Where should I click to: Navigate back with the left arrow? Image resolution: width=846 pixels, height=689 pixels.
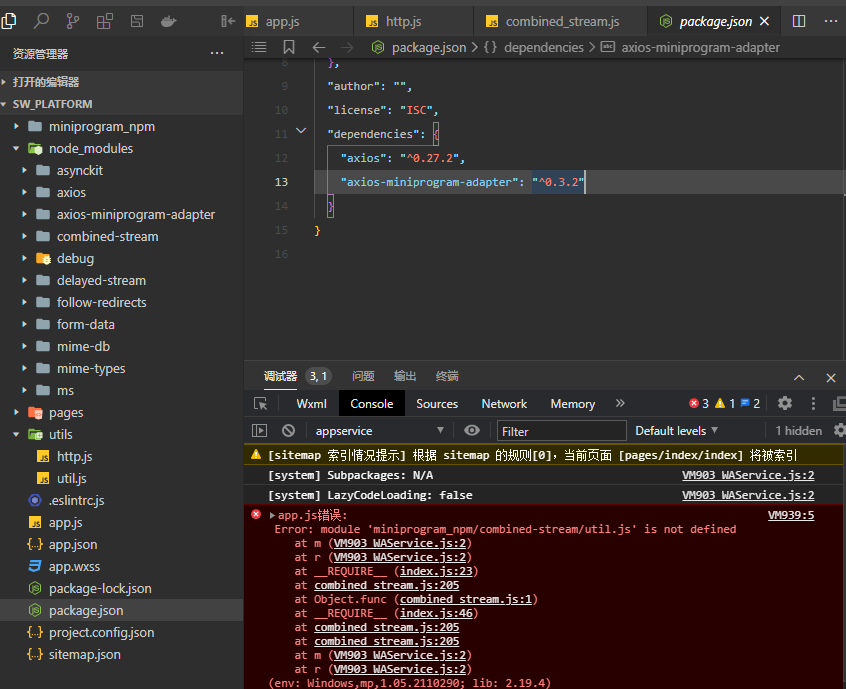click(x=319, y=47)
